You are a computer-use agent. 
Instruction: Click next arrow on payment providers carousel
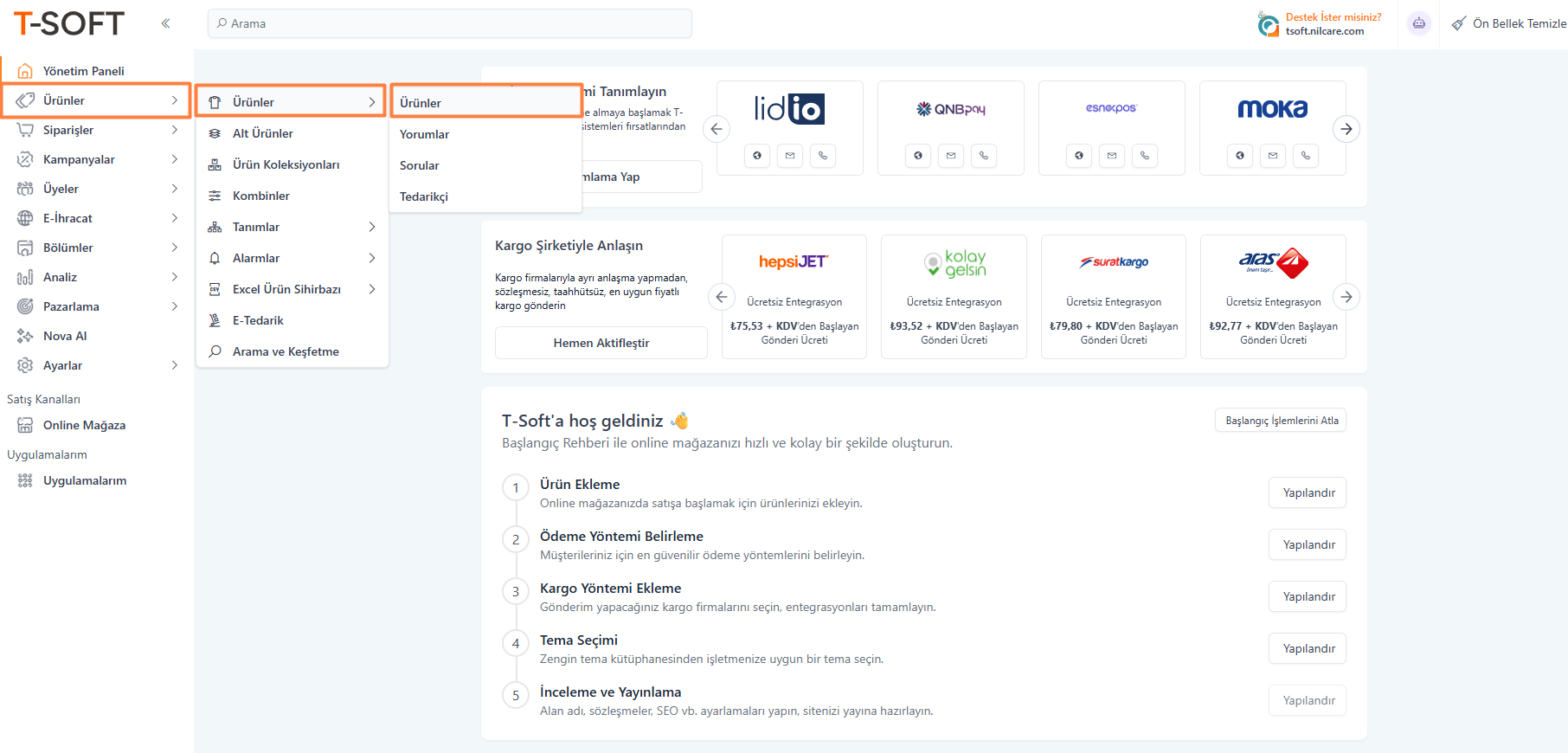pos(1346,129)
